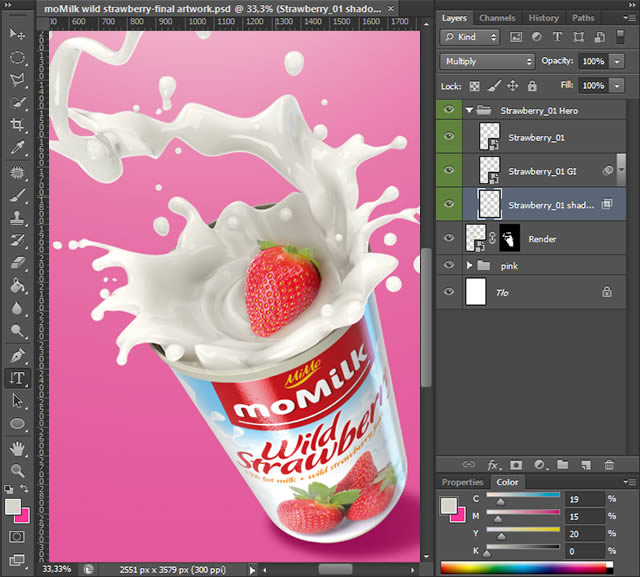Open the Kind filter dropdown
This screenshot has width=640, height=577.
coord(470,37)
